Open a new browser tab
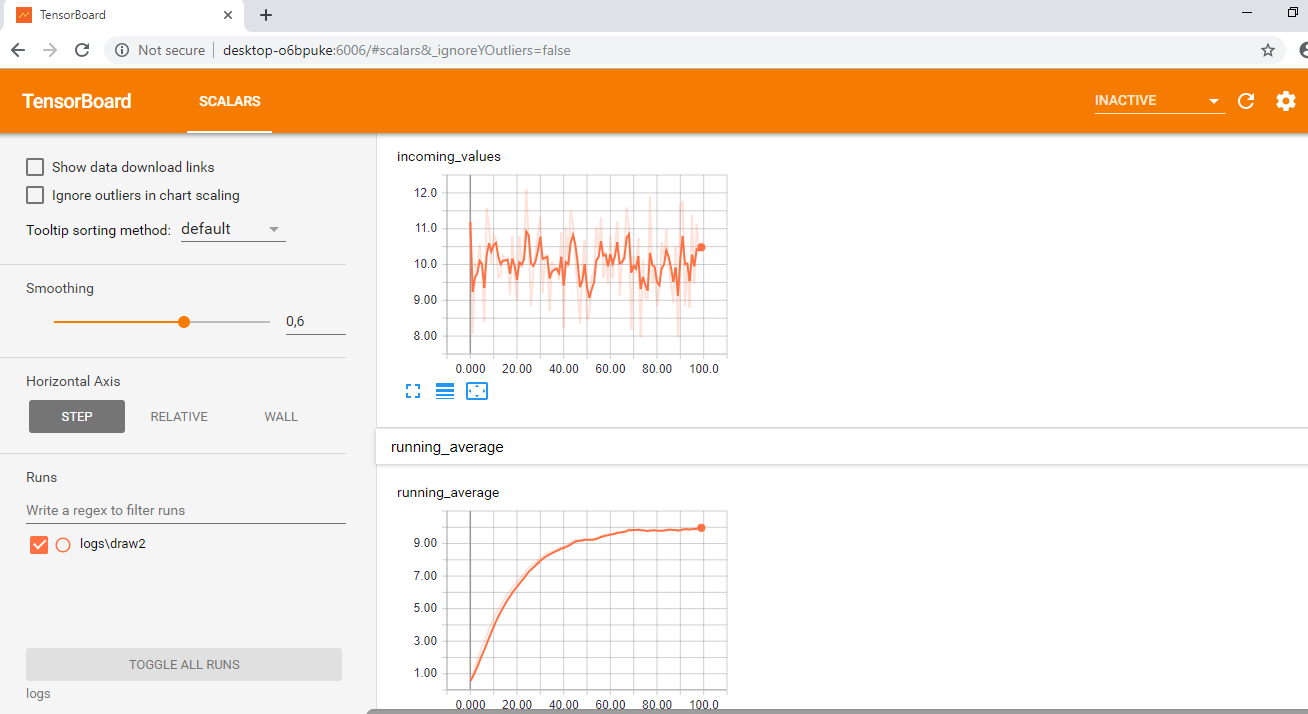Image resolution: width=1308 pixels, height=714 pixels. coord(266,15)
